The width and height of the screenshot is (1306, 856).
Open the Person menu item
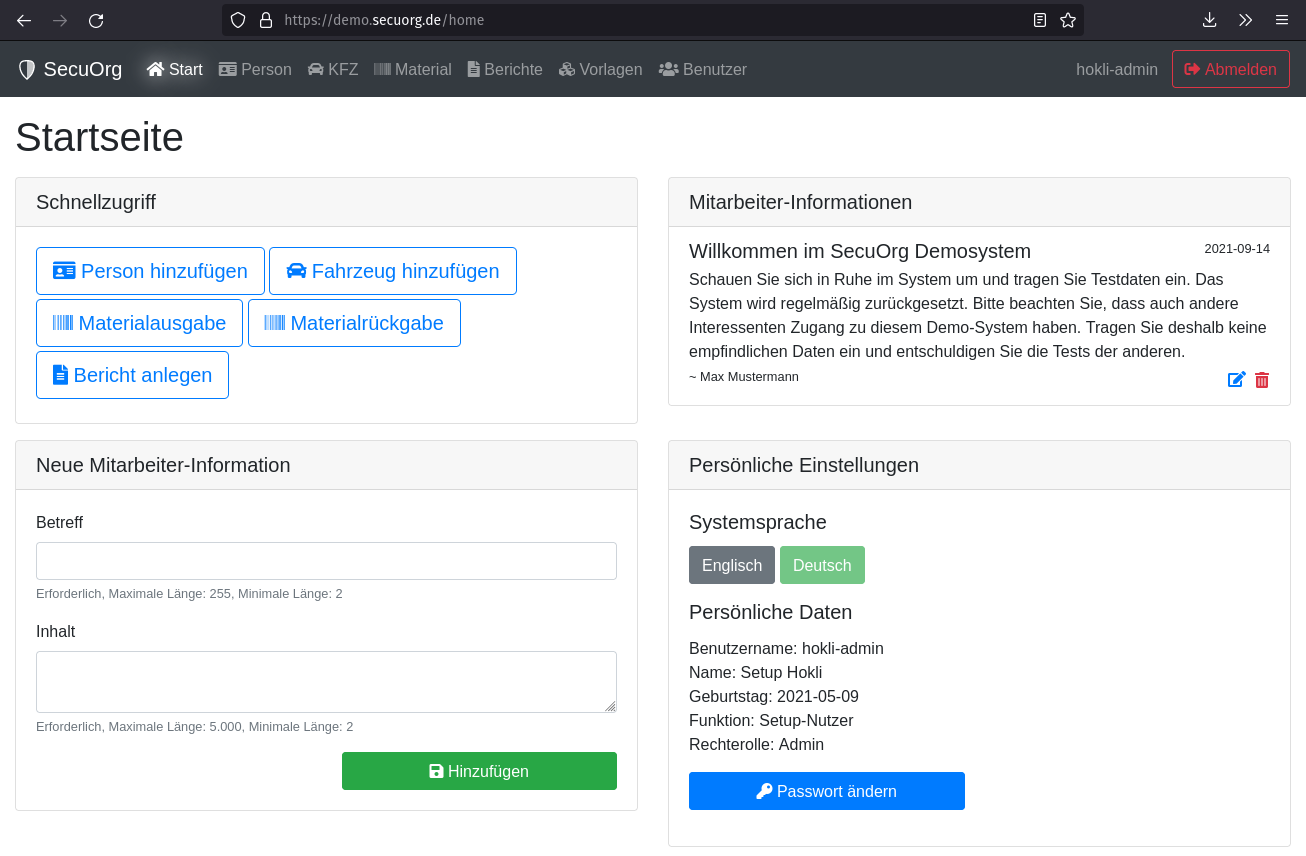(x=255, y=69)
